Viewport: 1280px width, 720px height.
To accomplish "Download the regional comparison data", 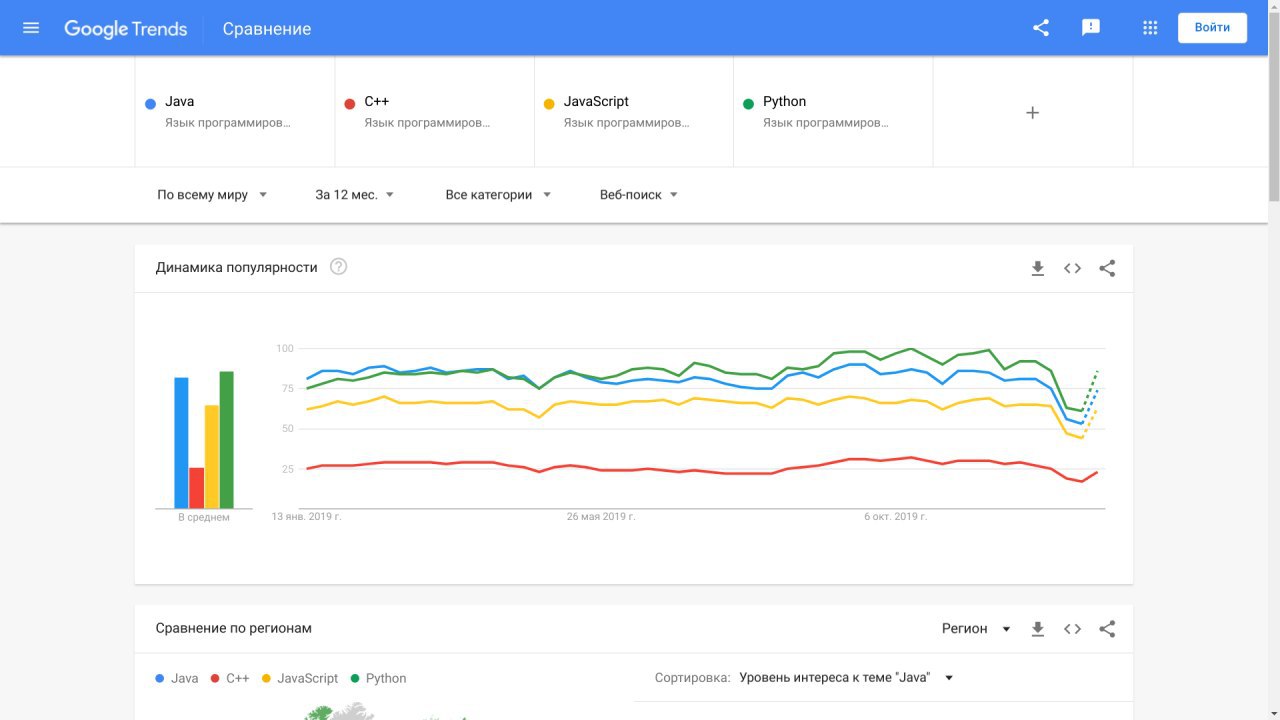I will (x=1038, y=629).
